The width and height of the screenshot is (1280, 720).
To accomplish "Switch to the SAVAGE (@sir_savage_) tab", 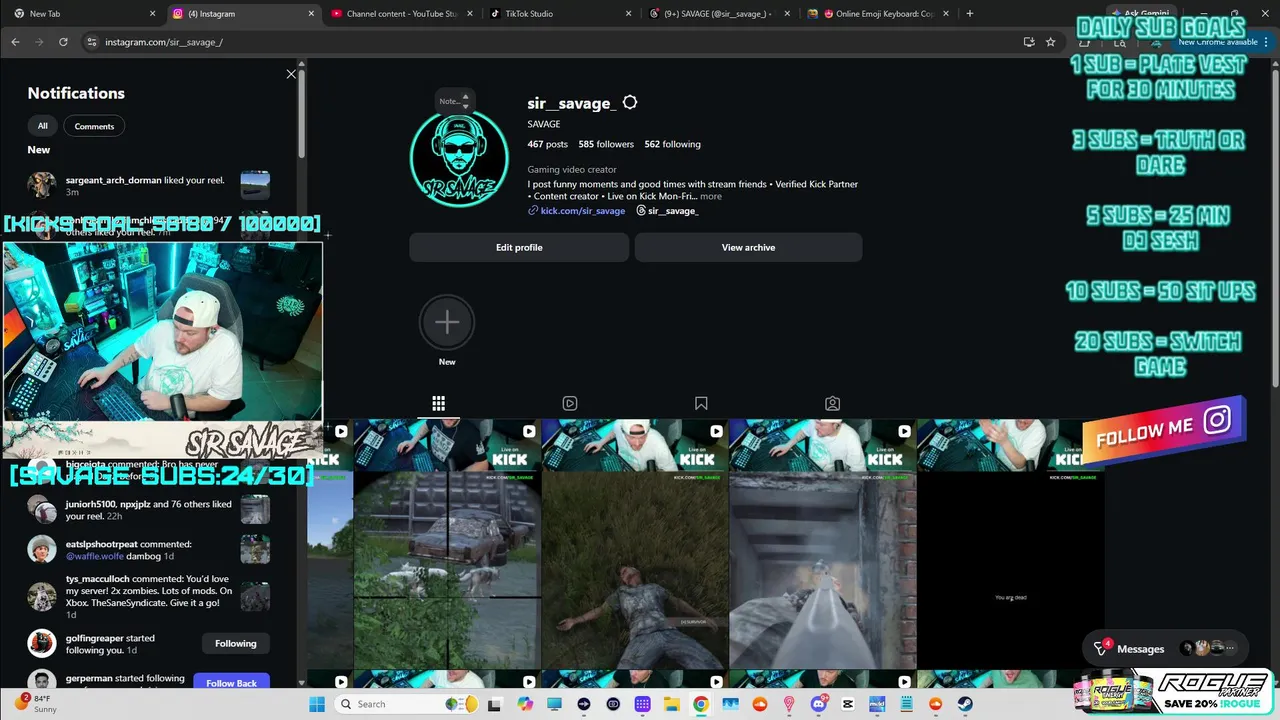I will click(718, 14).
